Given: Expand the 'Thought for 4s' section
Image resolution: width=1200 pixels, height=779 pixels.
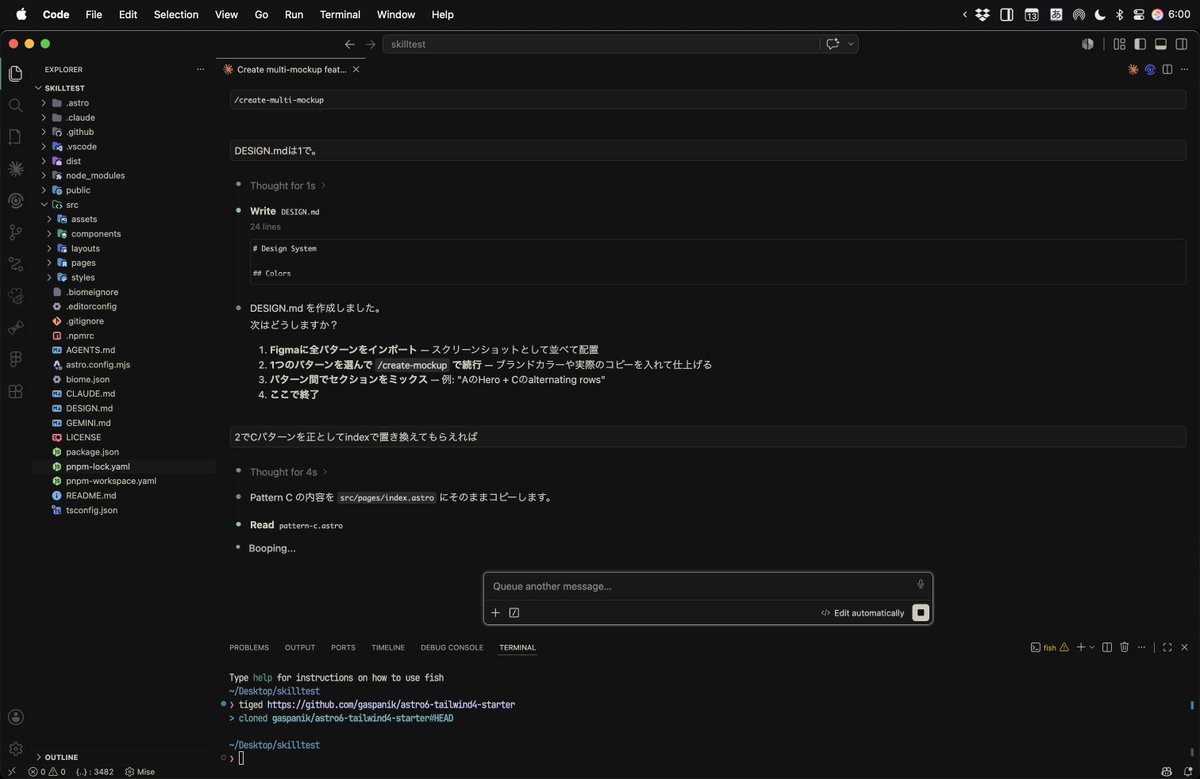Looking at the screenshot, I should (288, 472).
